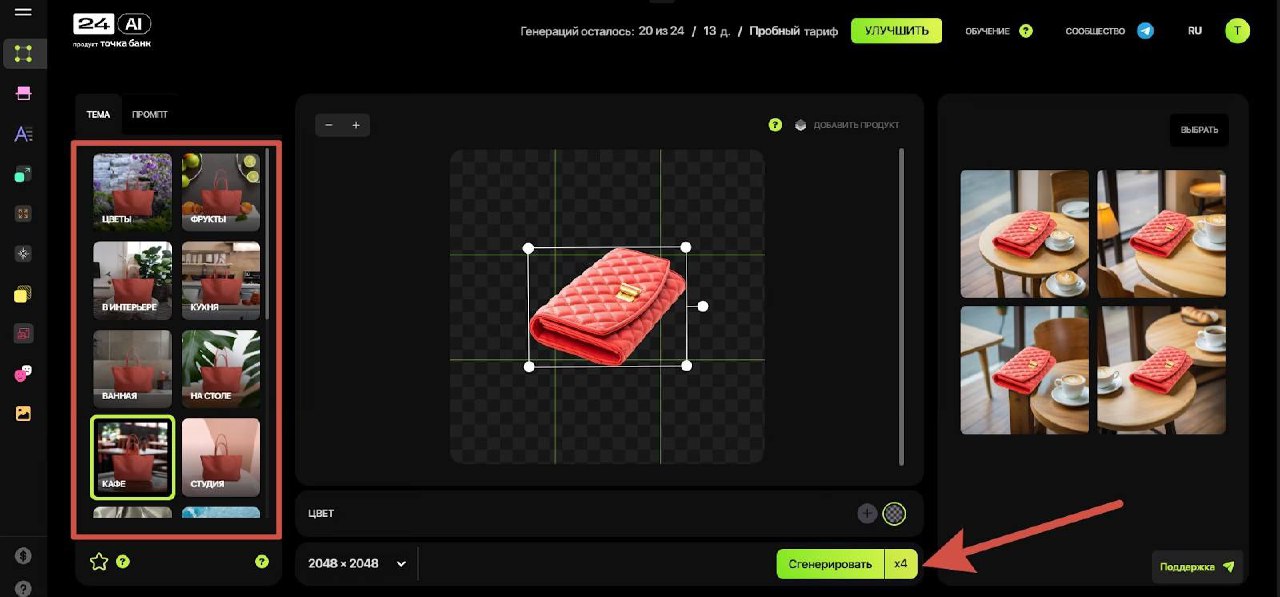Switch to the ПРОМПТ tab
This screenshot has height=597, width=1280.
(x=150, y=115)
